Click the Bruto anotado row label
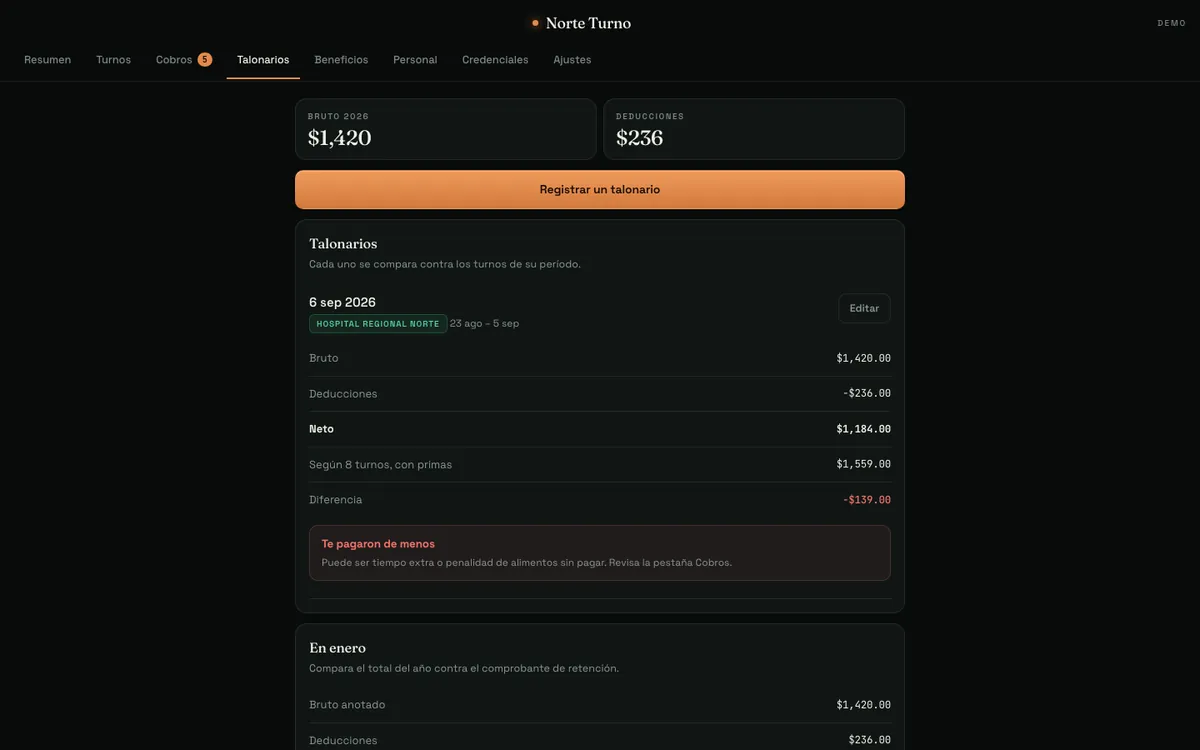The height and width of the screenshot is (750, 1200). (347, 705)
